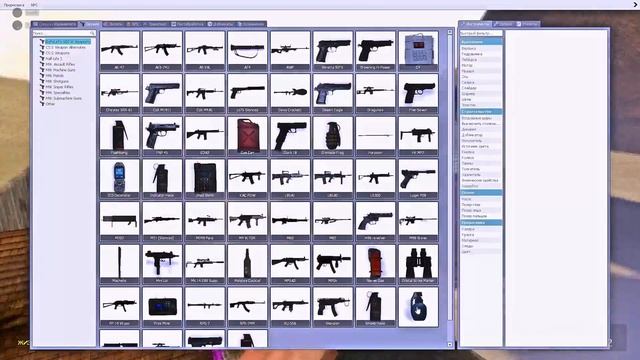Collapse the Строительство tool section
This screenshot has height=360, width=640.
481,111
